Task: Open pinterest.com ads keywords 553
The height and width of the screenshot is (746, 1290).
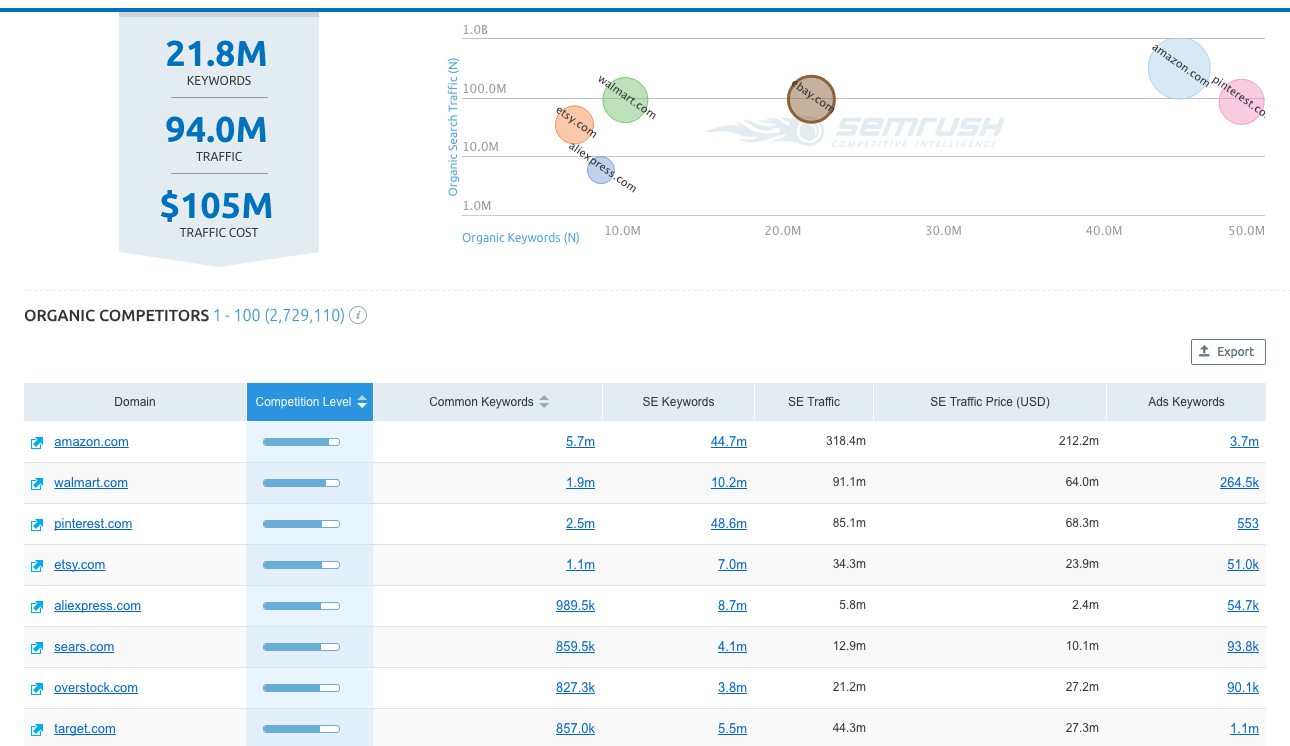Action: (x=1248, y=524)
